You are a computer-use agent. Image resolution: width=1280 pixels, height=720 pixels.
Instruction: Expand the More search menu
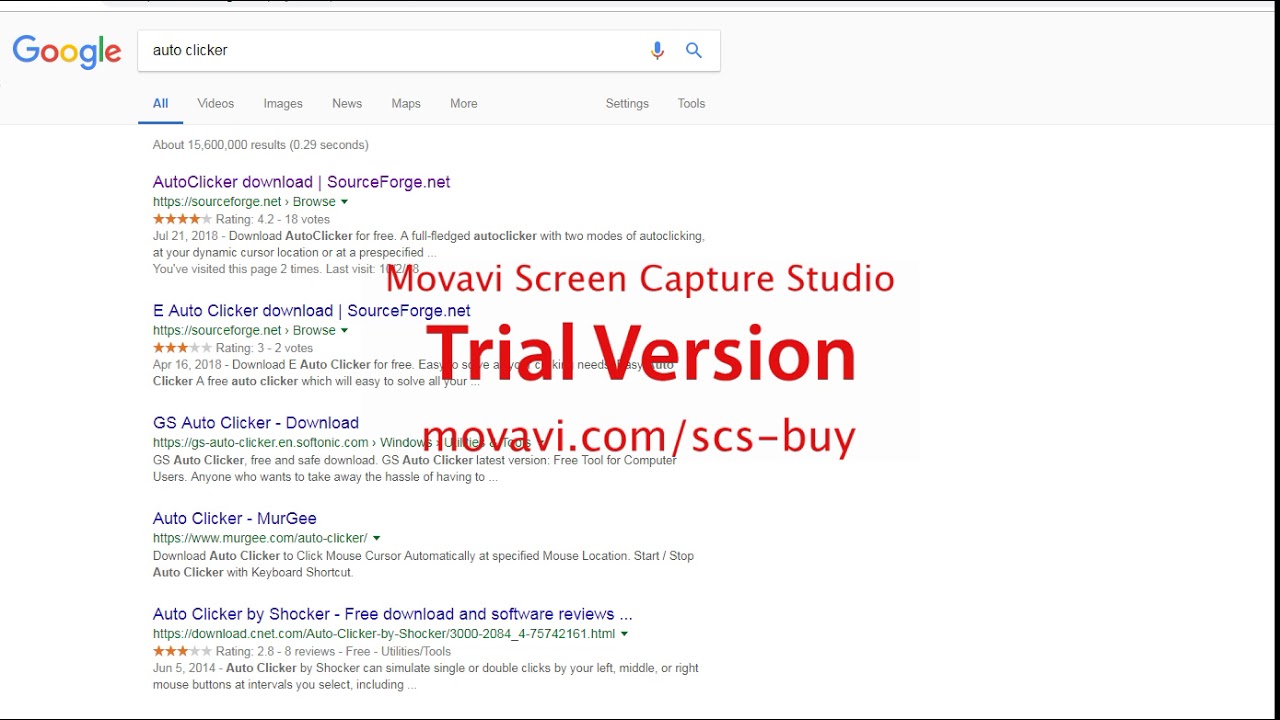[464, 103]
